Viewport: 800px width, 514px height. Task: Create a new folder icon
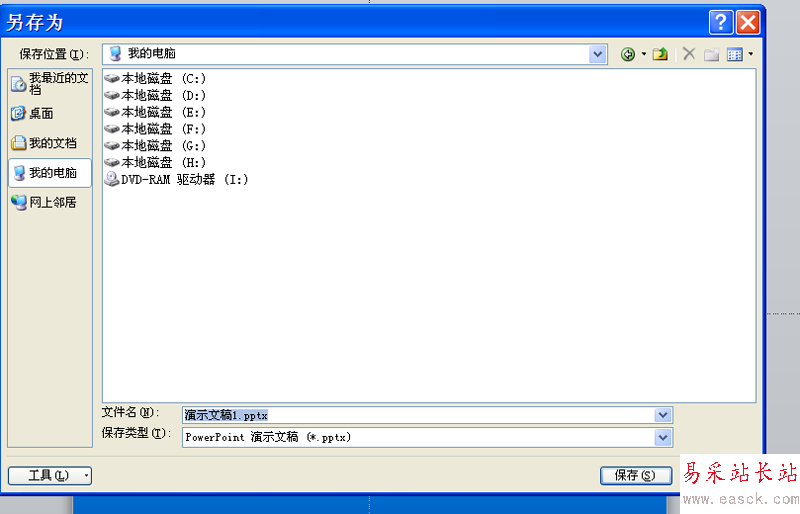click(711, 54)
